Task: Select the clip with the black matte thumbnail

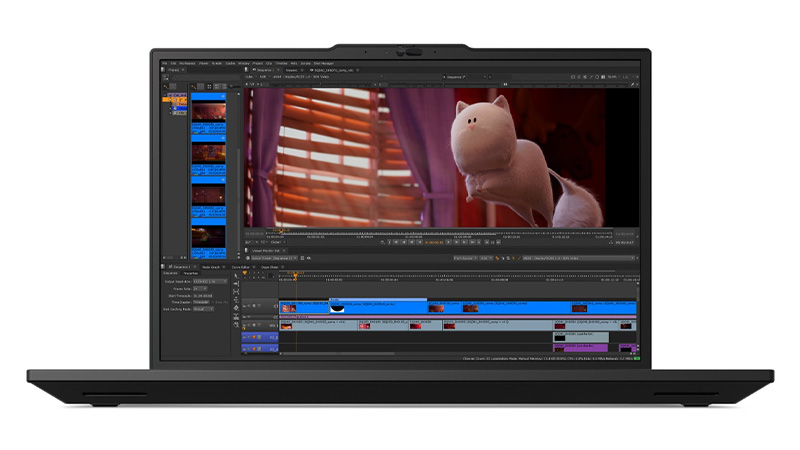Action: [x=379, y=307]
